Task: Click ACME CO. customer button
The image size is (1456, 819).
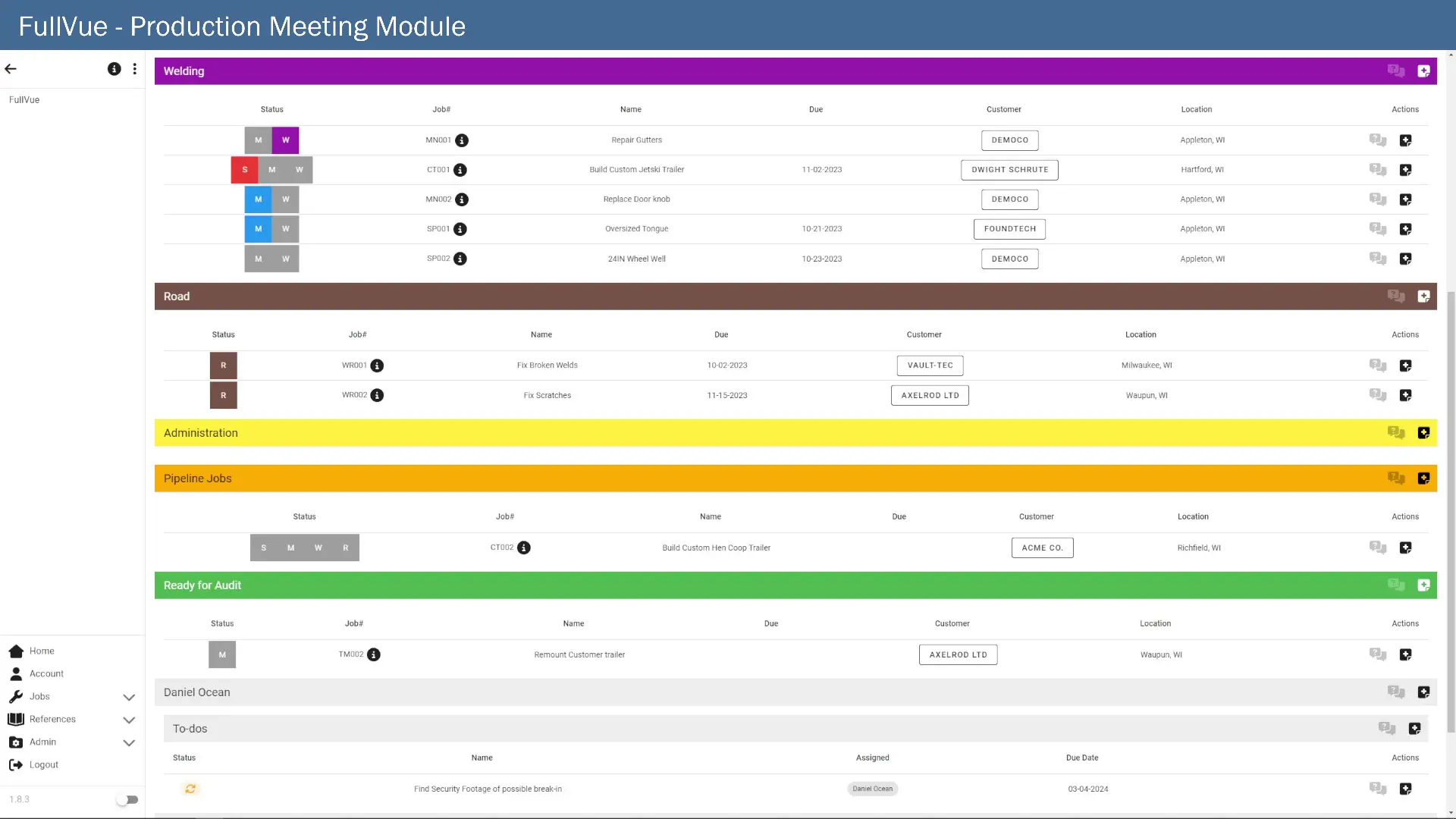Action: click(1042, 548)
